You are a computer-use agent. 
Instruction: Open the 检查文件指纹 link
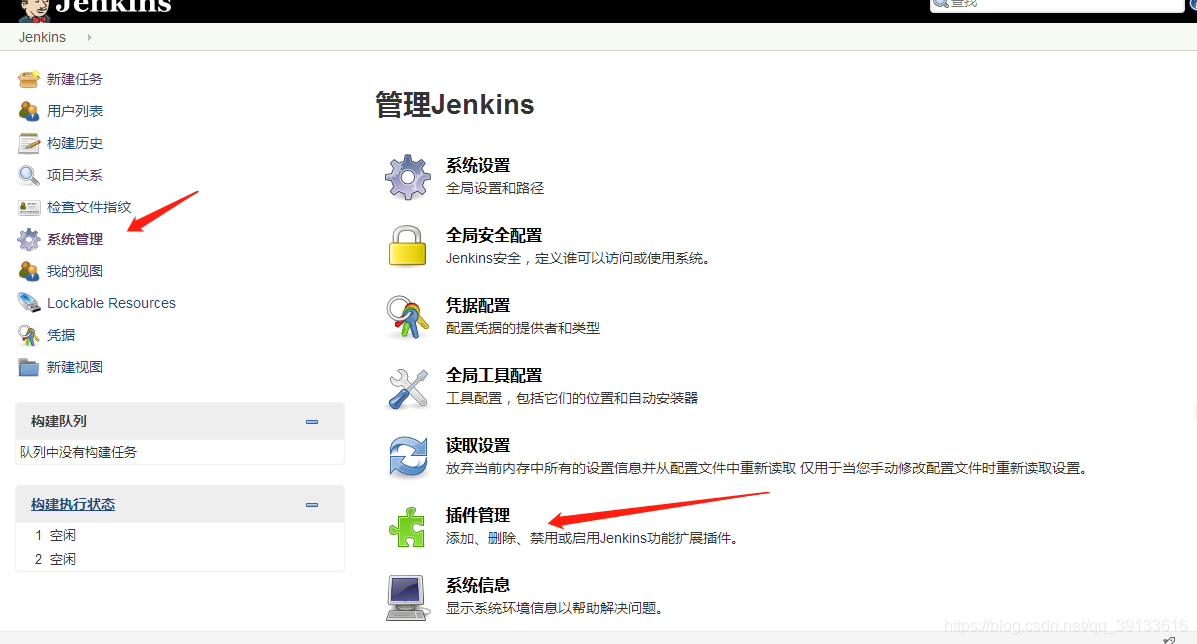point(89,208)
